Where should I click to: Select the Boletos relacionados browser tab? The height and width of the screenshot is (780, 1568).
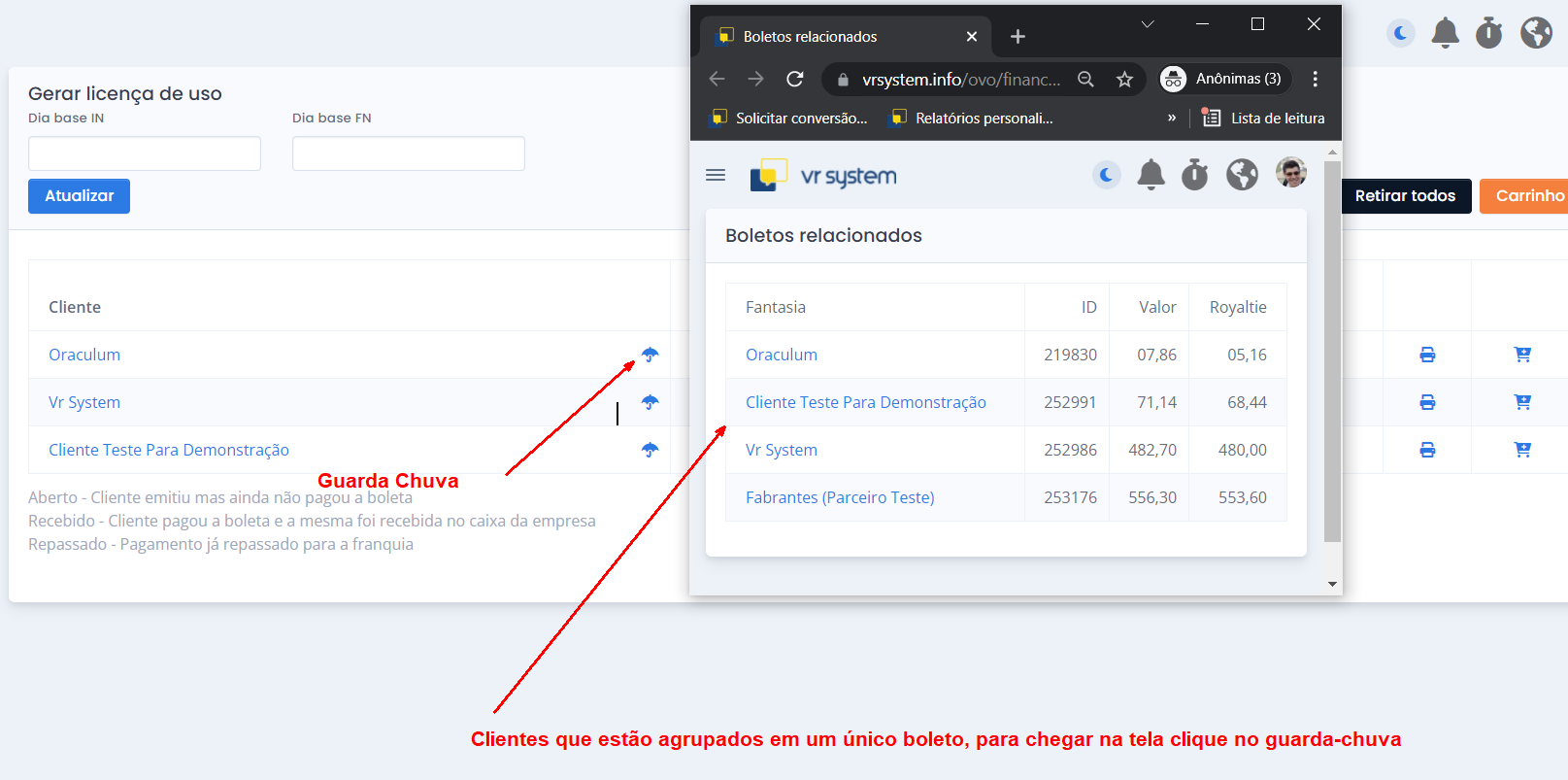[835, 37]
